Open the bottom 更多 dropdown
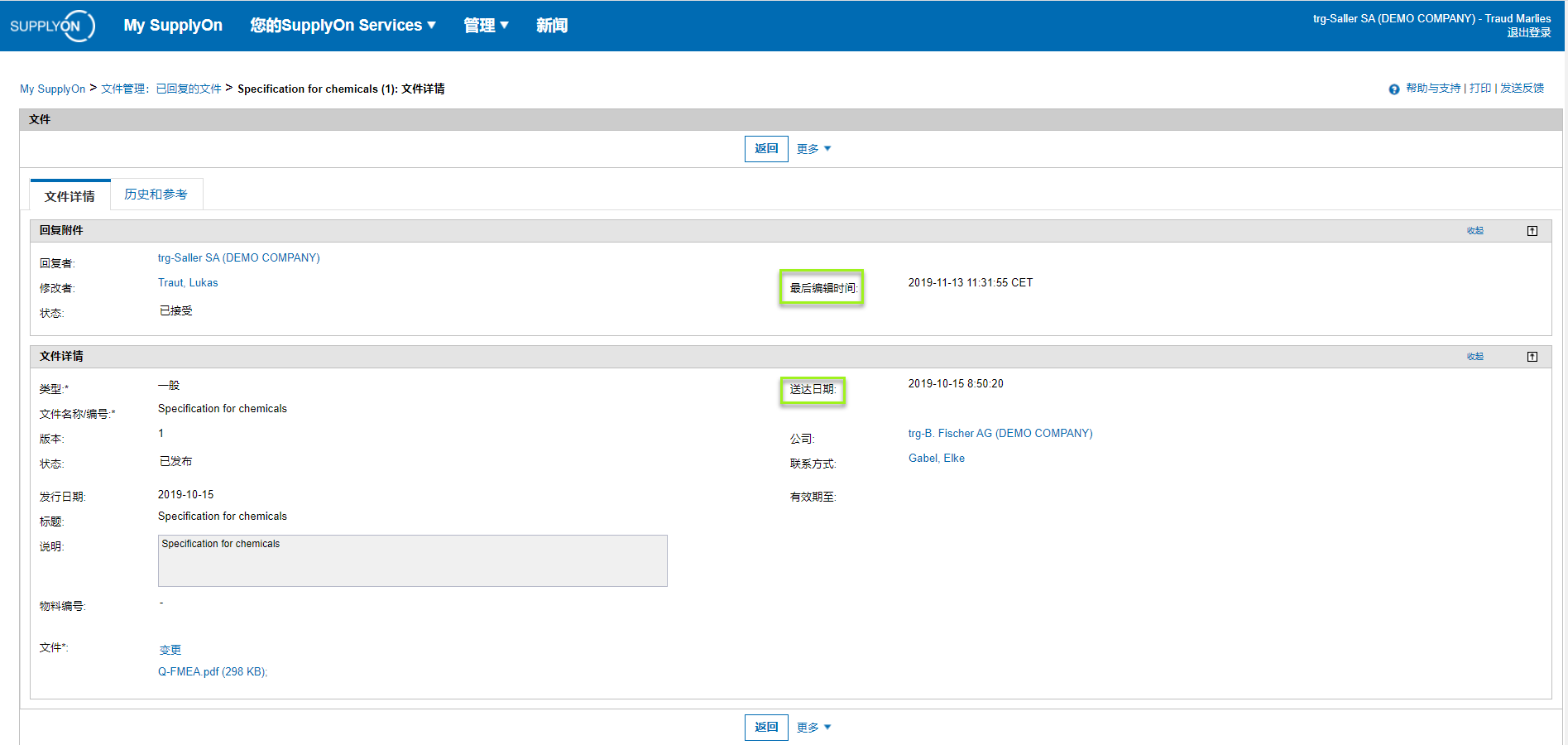This screenshot has height=745, width=1568. pos(813,728)
